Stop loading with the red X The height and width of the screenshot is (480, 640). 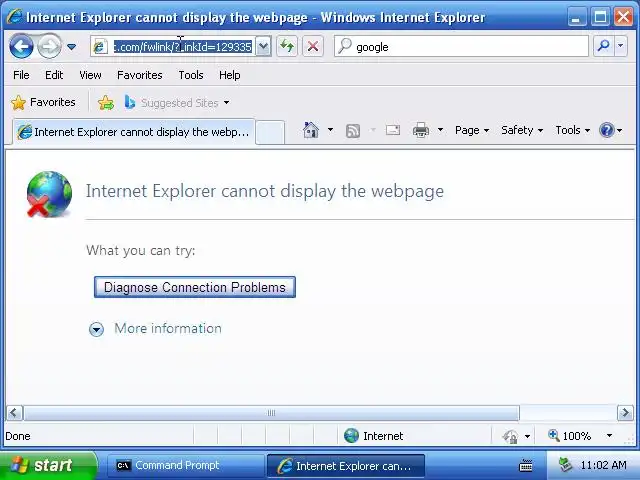313,46
